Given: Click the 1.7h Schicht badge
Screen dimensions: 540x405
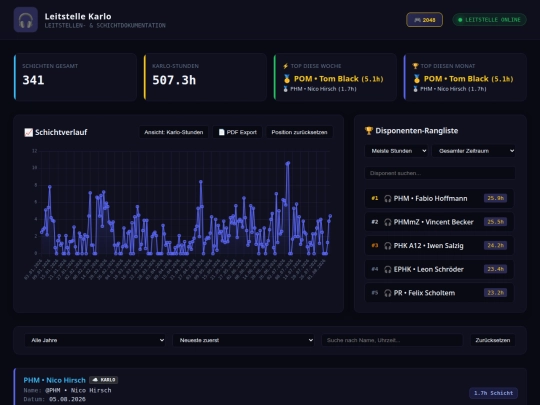Looking at the screenshot, I should pos(493,393).
